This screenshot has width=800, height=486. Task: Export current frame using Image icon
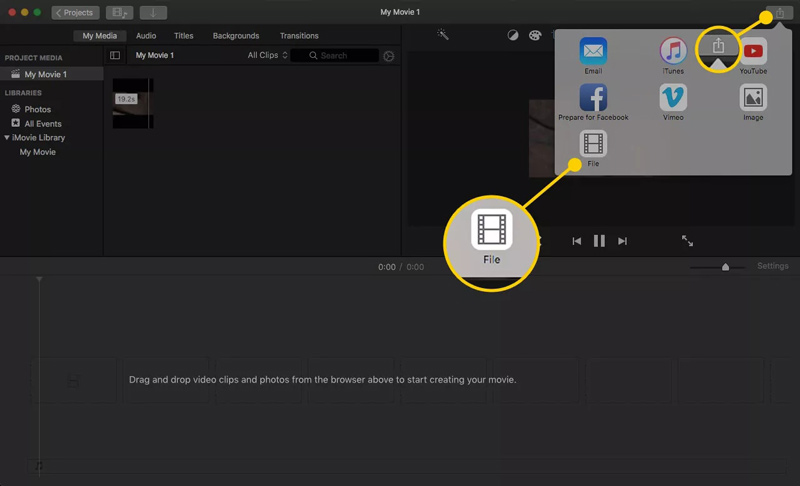point(753,98)
